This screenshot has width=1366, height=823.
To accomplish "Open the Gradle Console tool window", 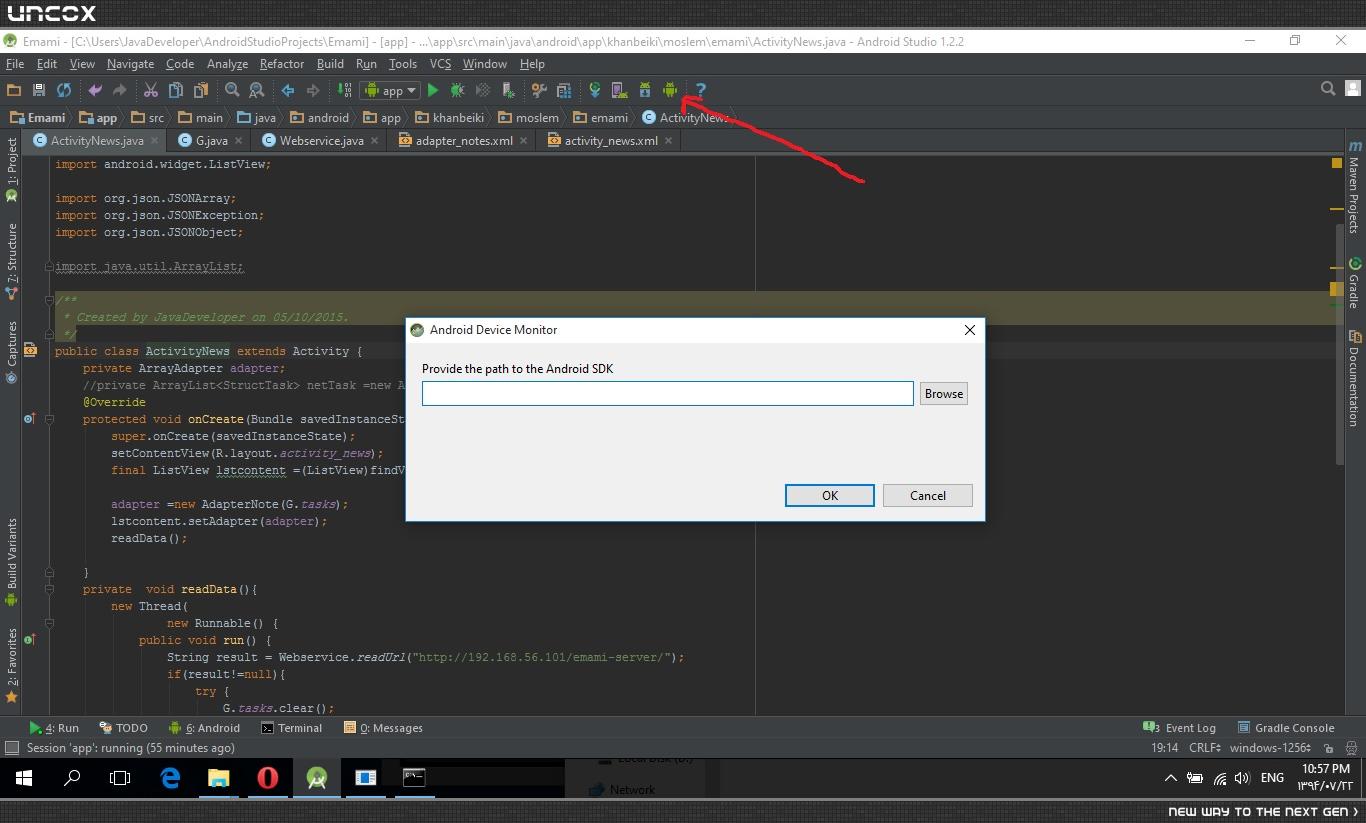I will (x=1286, y=728).
